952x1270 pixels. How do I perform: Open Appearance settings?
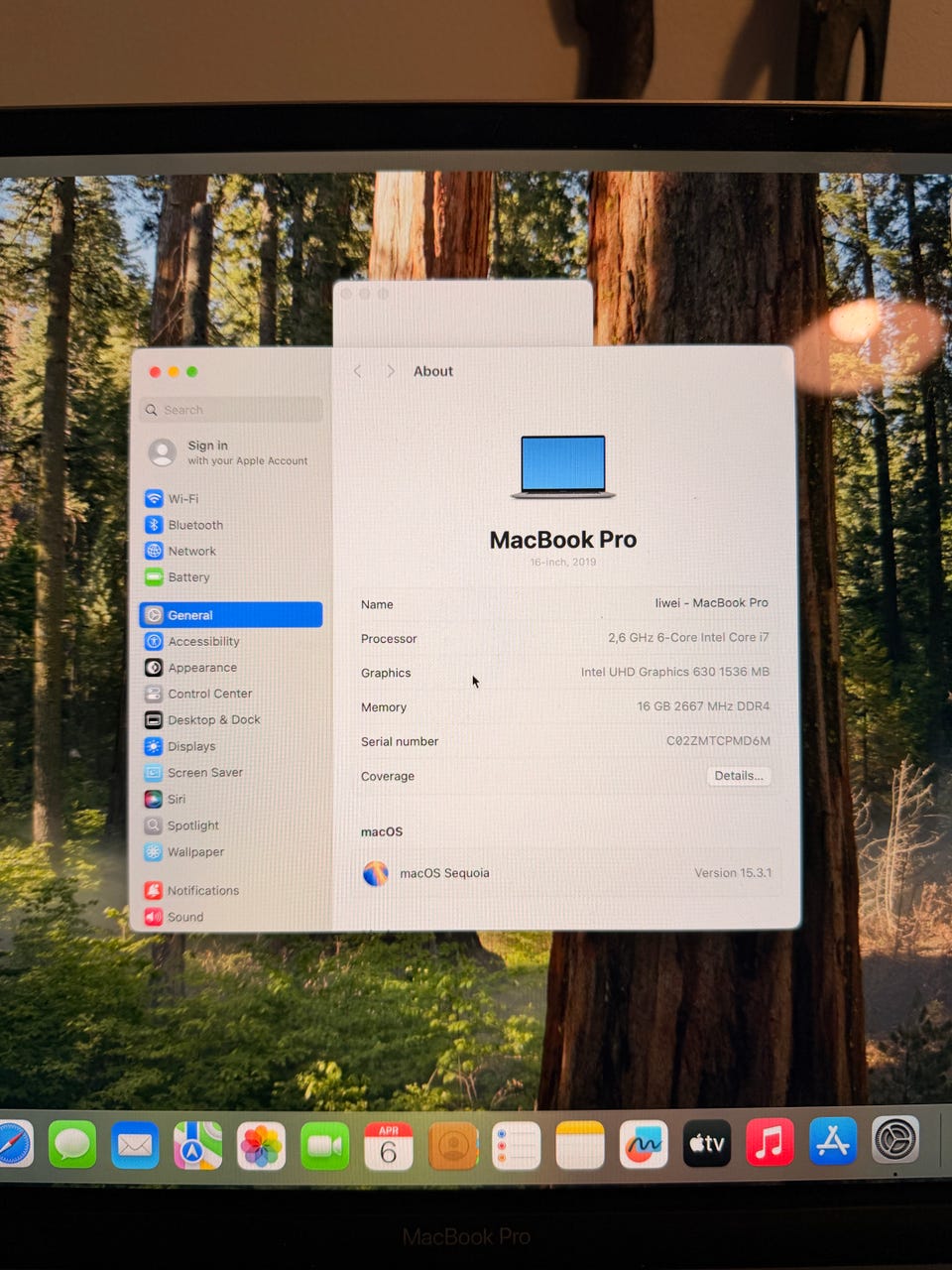(x=230, y=668)
